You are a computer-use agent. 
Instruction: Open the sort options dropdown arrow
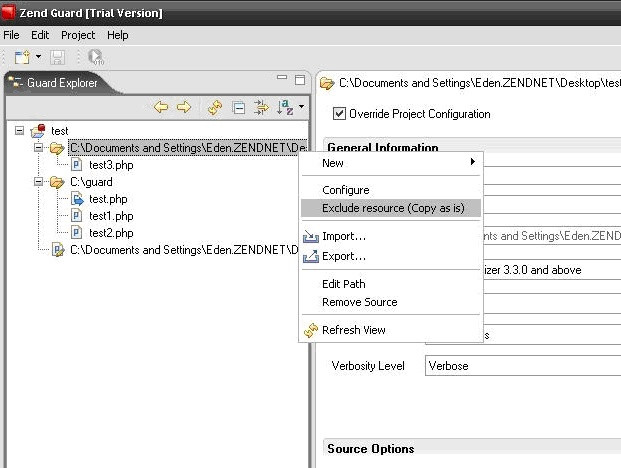click(301, 107)
